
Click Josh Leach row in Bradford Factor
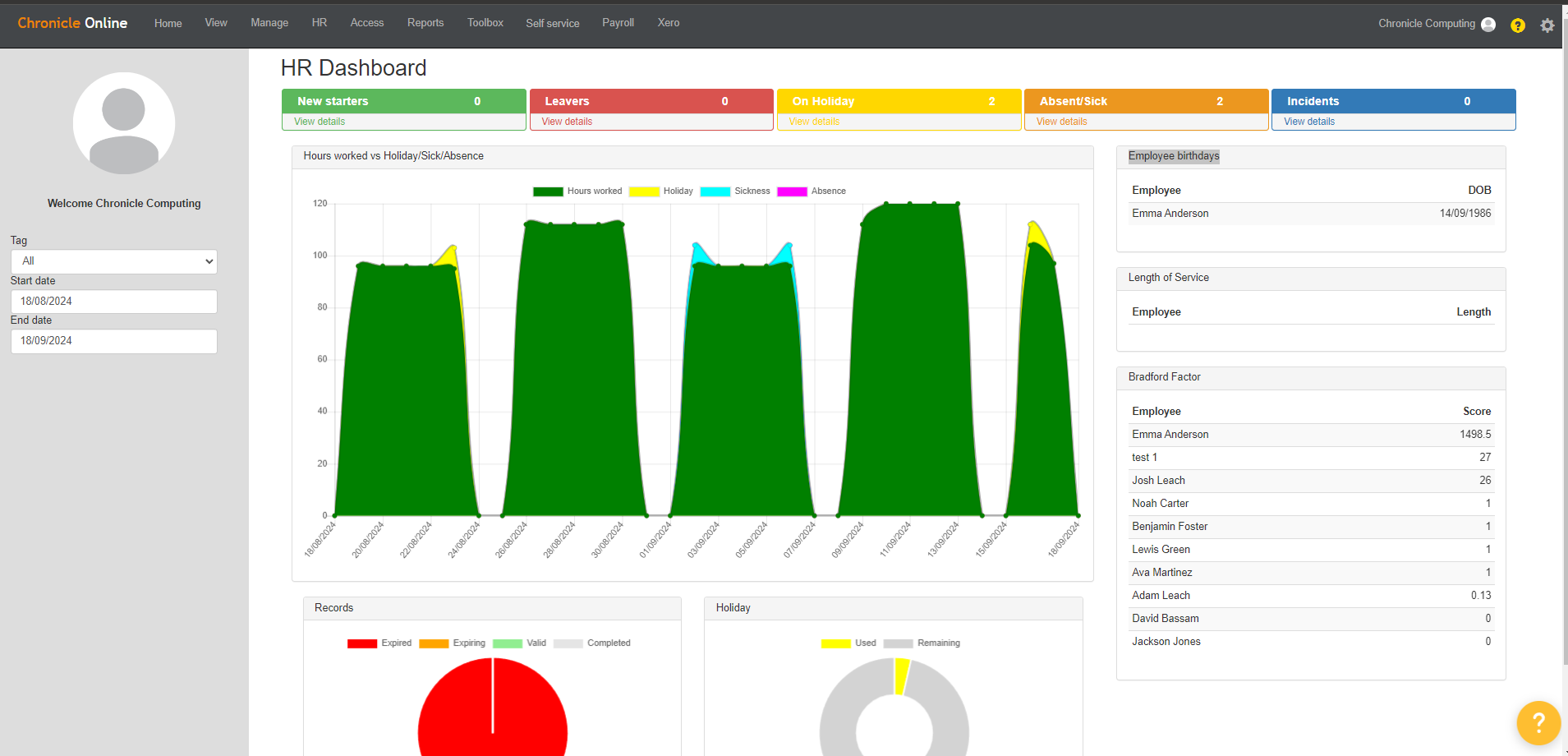tap(1312, 481)
